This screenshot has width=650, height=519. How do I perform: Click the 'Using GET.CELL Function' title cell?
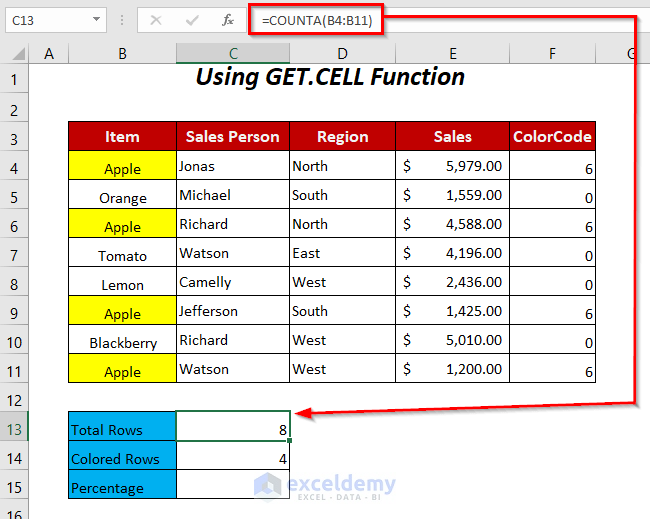(330, 77)
